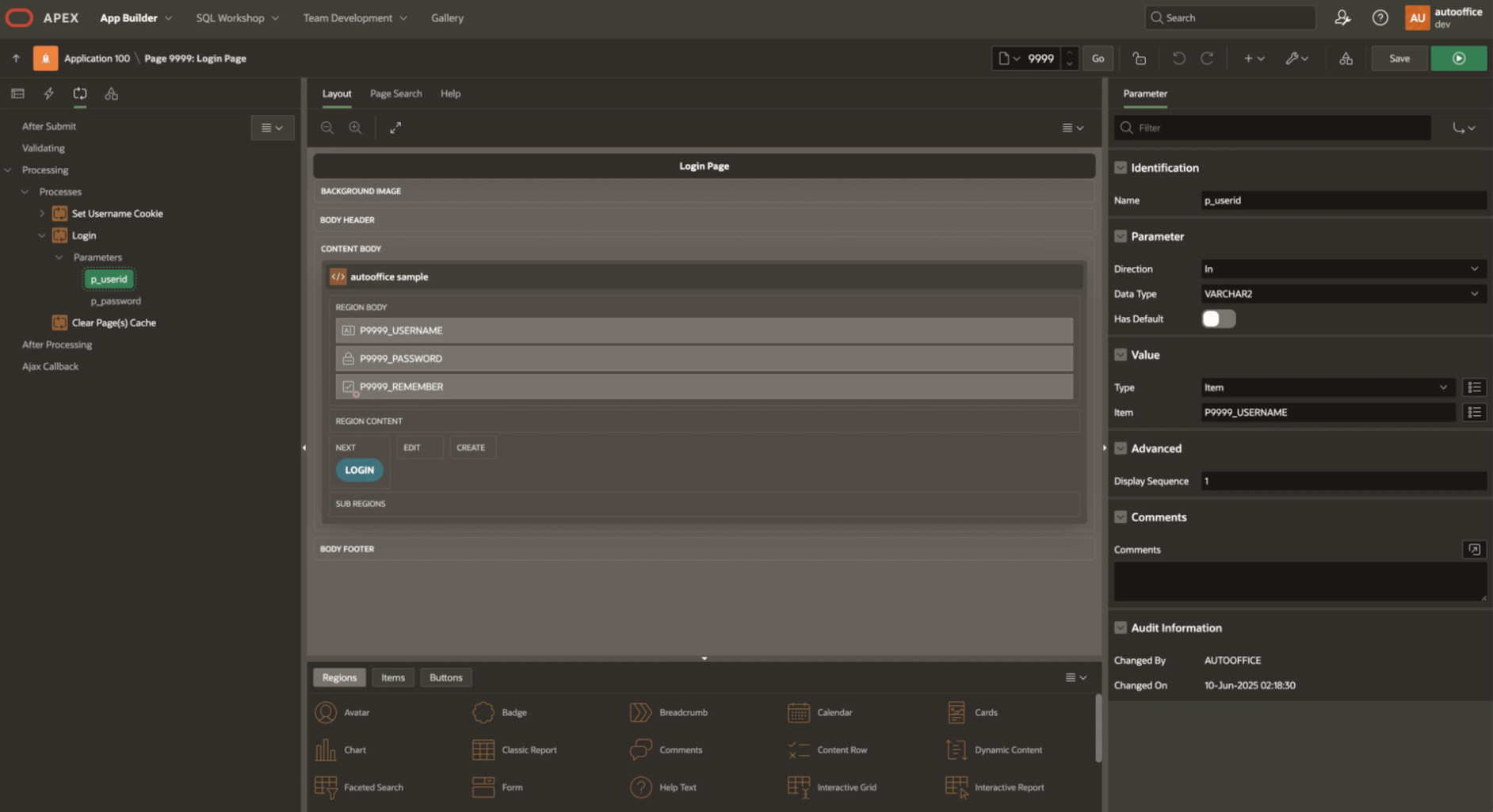Open the Create plus dropdown menu
The height and width of the screenshot is (812, 1493).
[x=1254, y=59]
